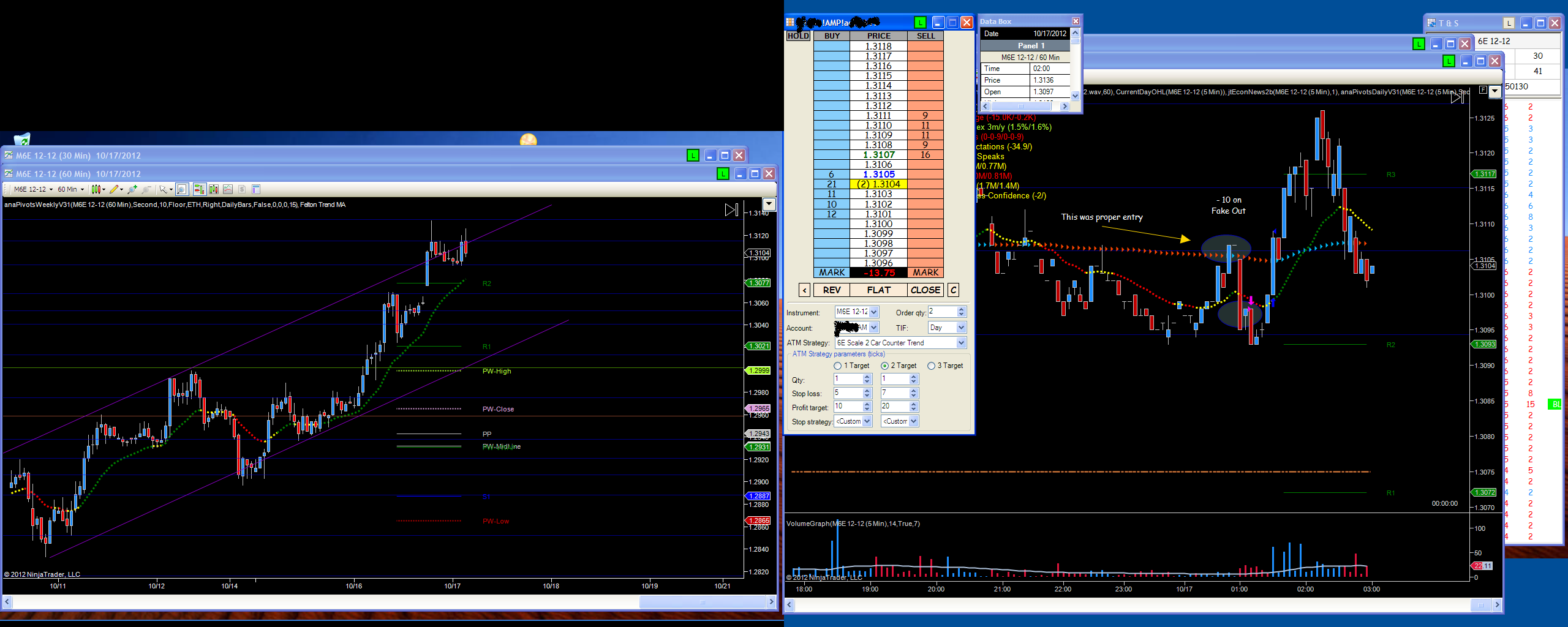Click the 30 Min chart window title icon
Screen dimensions: 1568x627
click(9, 156)
